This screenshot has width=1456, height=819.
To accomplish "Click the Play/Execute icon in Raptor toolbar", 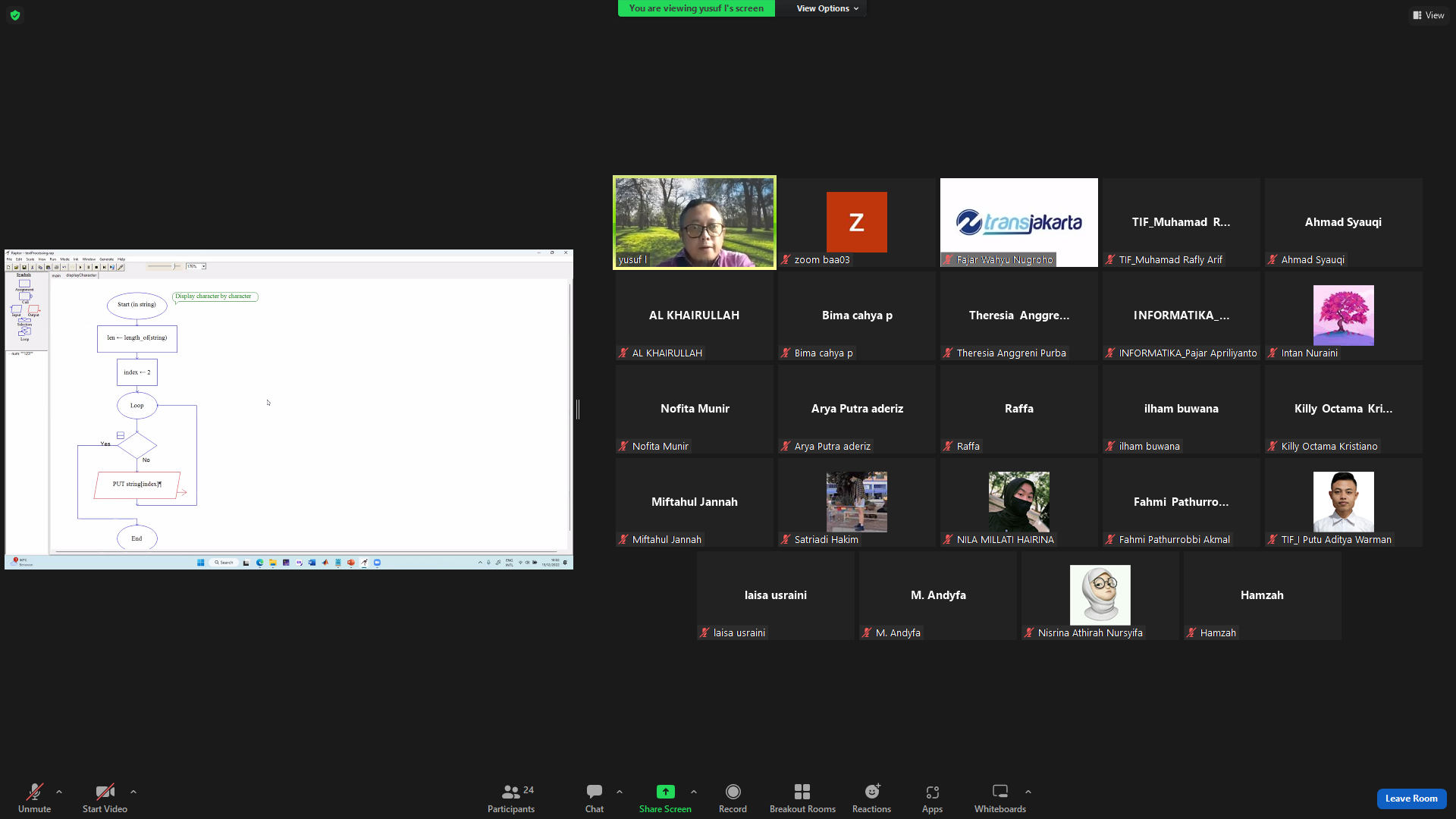I will pyautogui.click(x=80, y=267).
